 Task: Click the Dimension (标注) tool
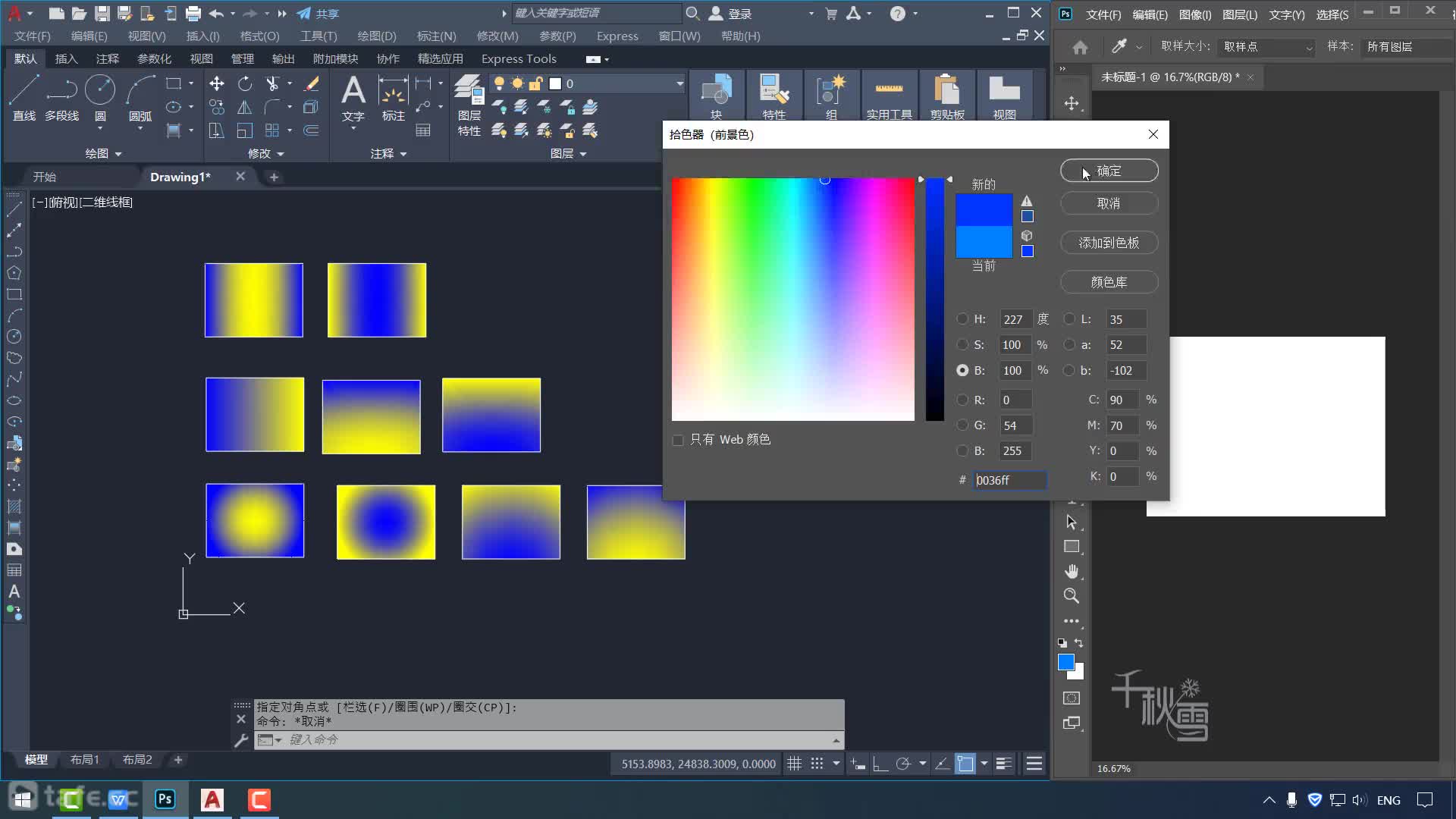pos(393,98)
